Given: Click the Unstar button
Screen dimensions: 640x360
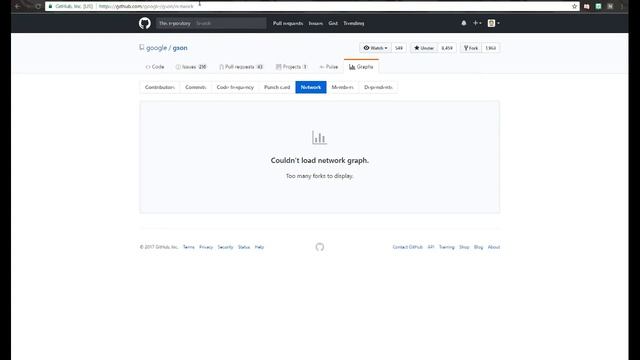Looking at the screenshot, I should pyautogui.click(x=424, y=48).
